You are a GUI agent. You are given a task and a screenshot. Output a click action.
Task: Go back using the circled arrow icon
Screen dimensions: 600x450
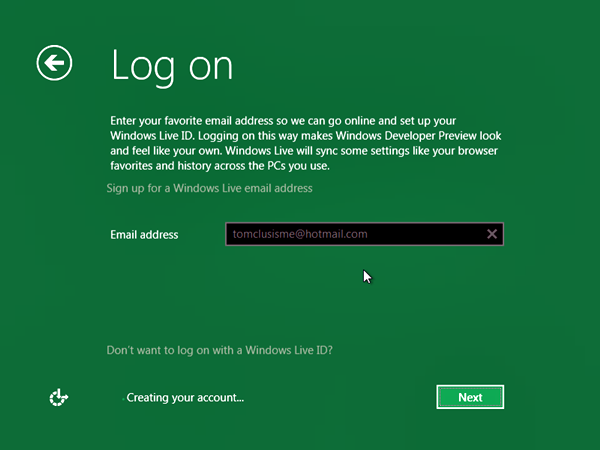click(54, 63)
